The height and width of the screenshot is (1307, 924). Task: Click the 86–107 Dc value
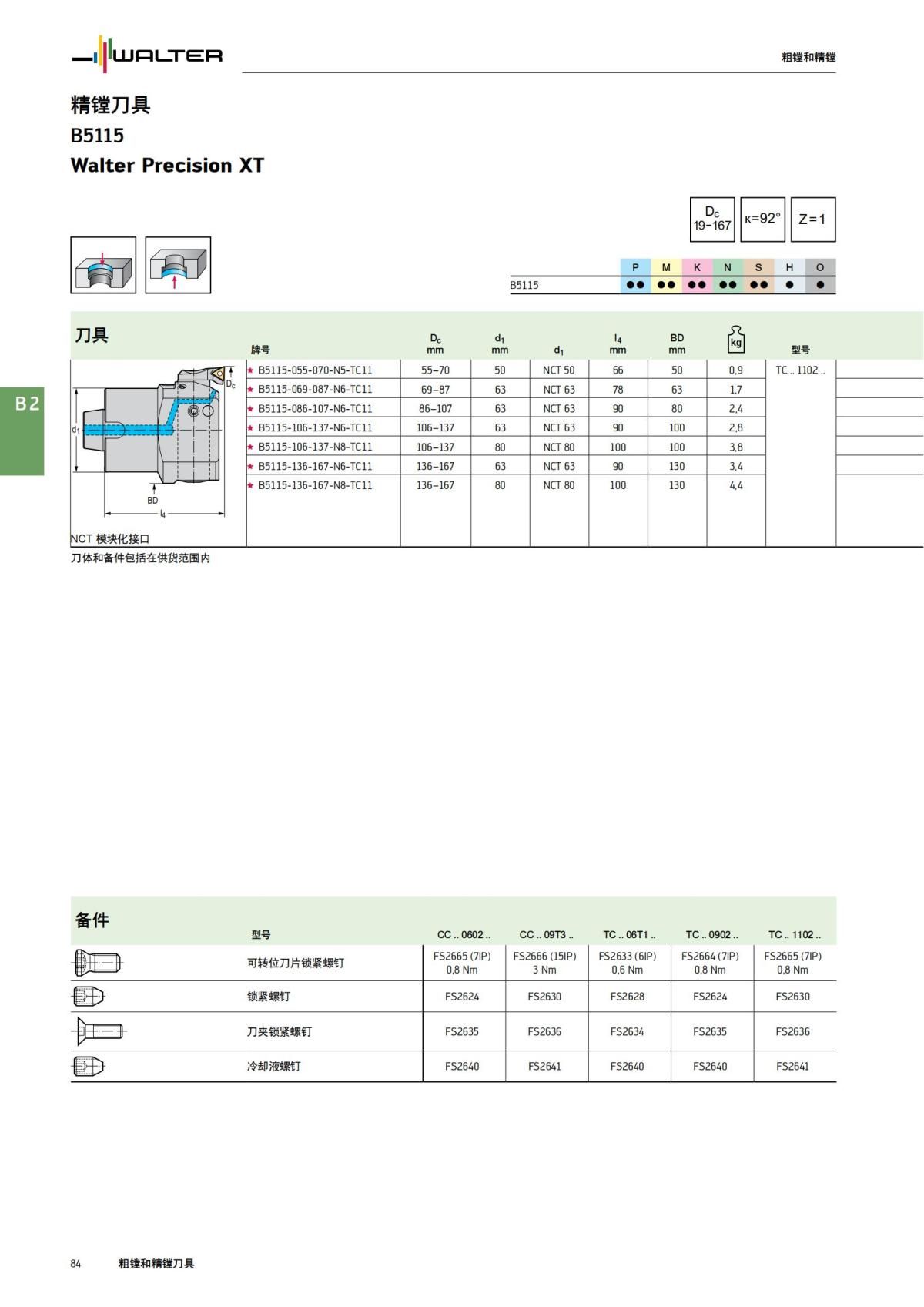pos(435,408)
